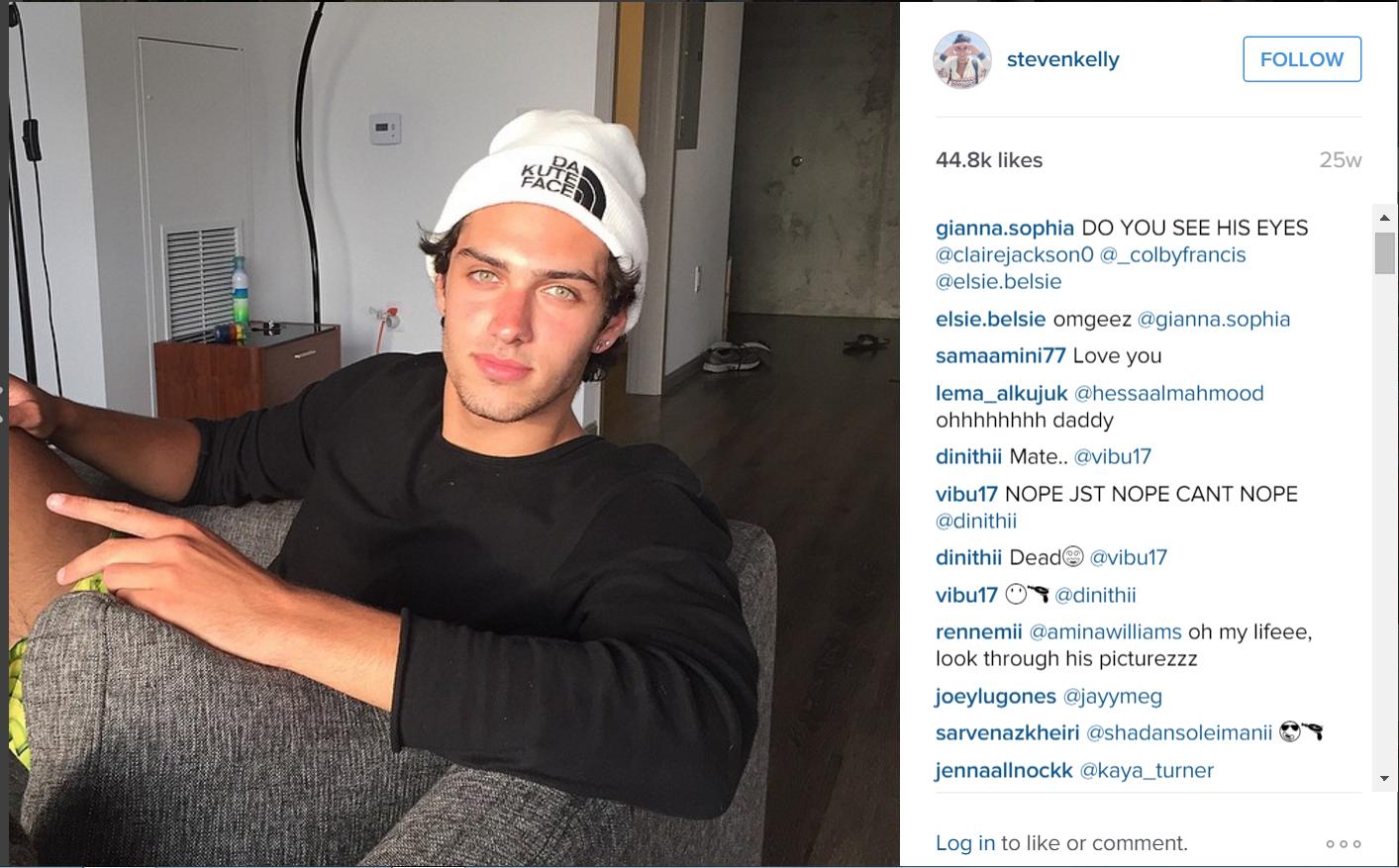Click the comments scrollbar thumb
The width and height of the screenshot is (1399, 868).
1384,253
